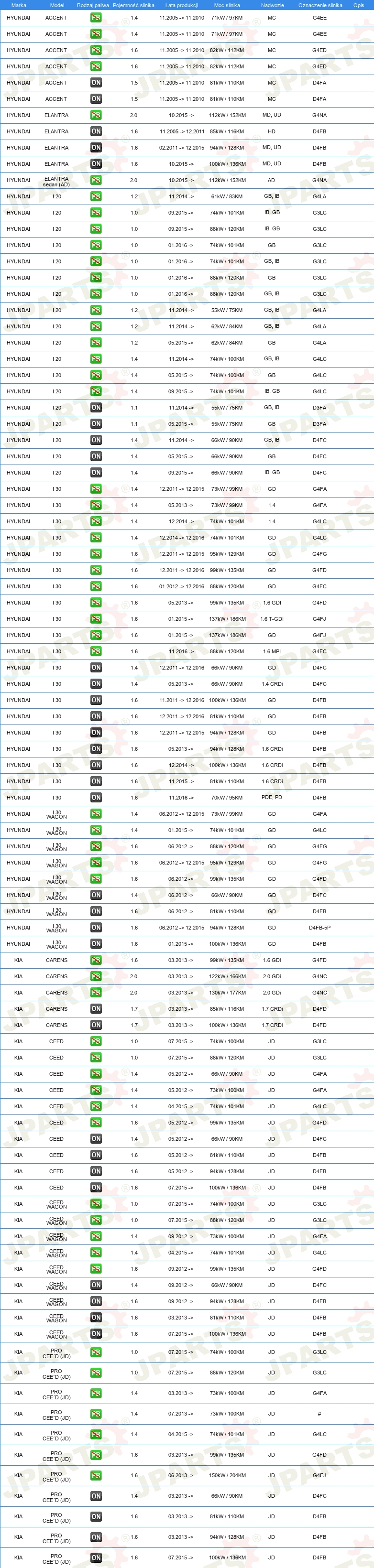Click the Moc silnika column header

[227, 5]
